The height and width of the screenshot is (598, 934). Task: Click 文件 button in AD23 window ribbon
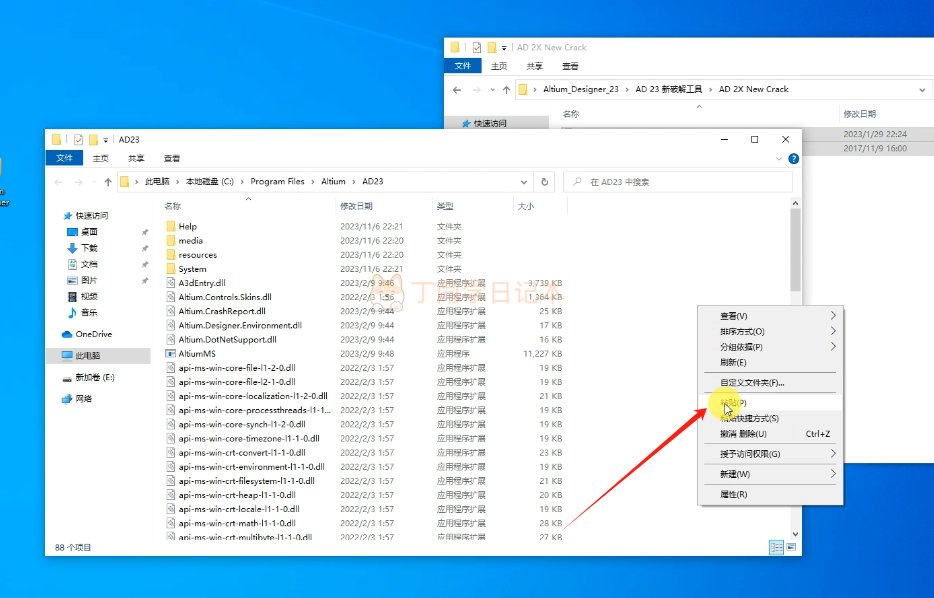point(64,158)
